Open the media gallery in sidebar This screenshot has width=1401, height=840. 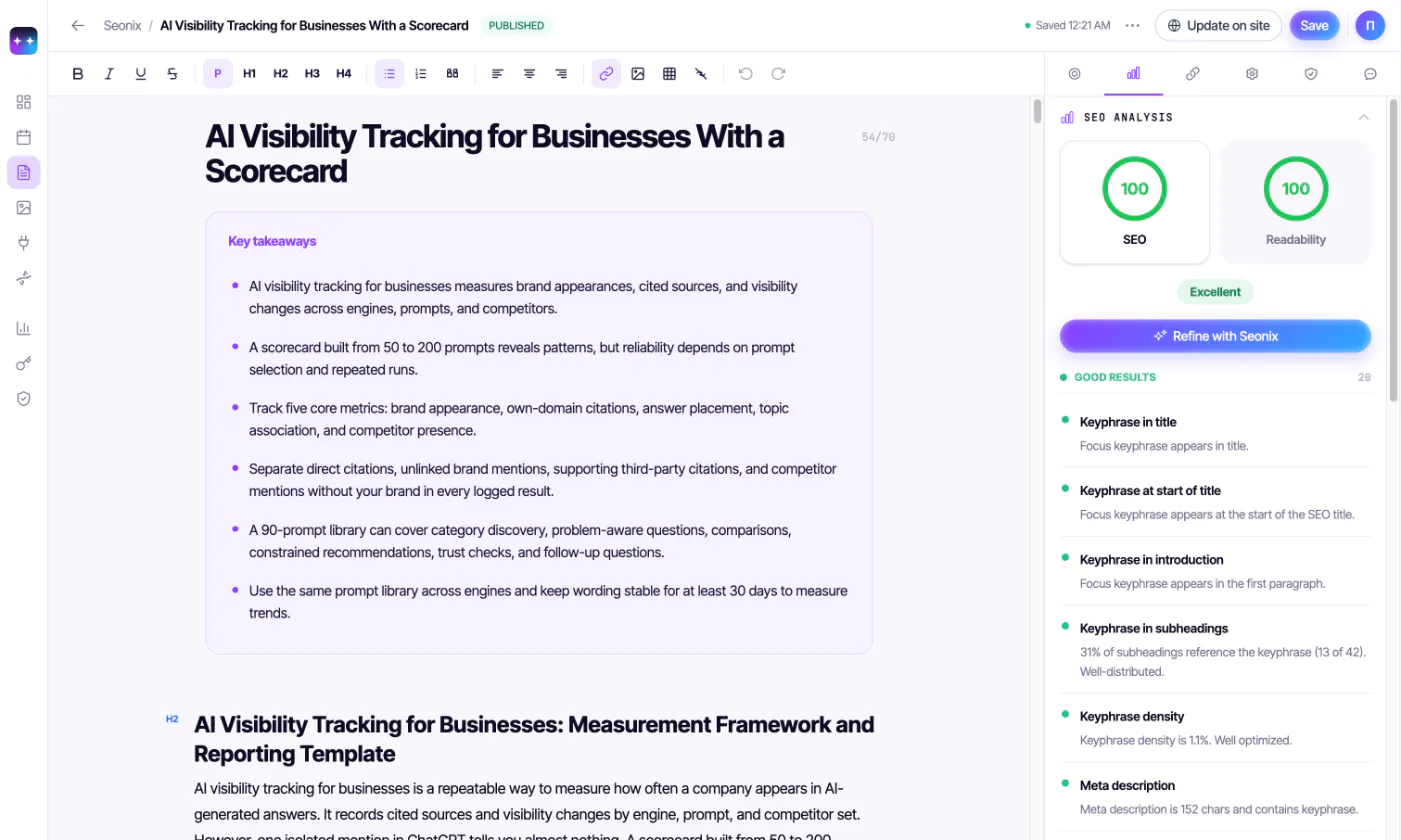(24, 207)
